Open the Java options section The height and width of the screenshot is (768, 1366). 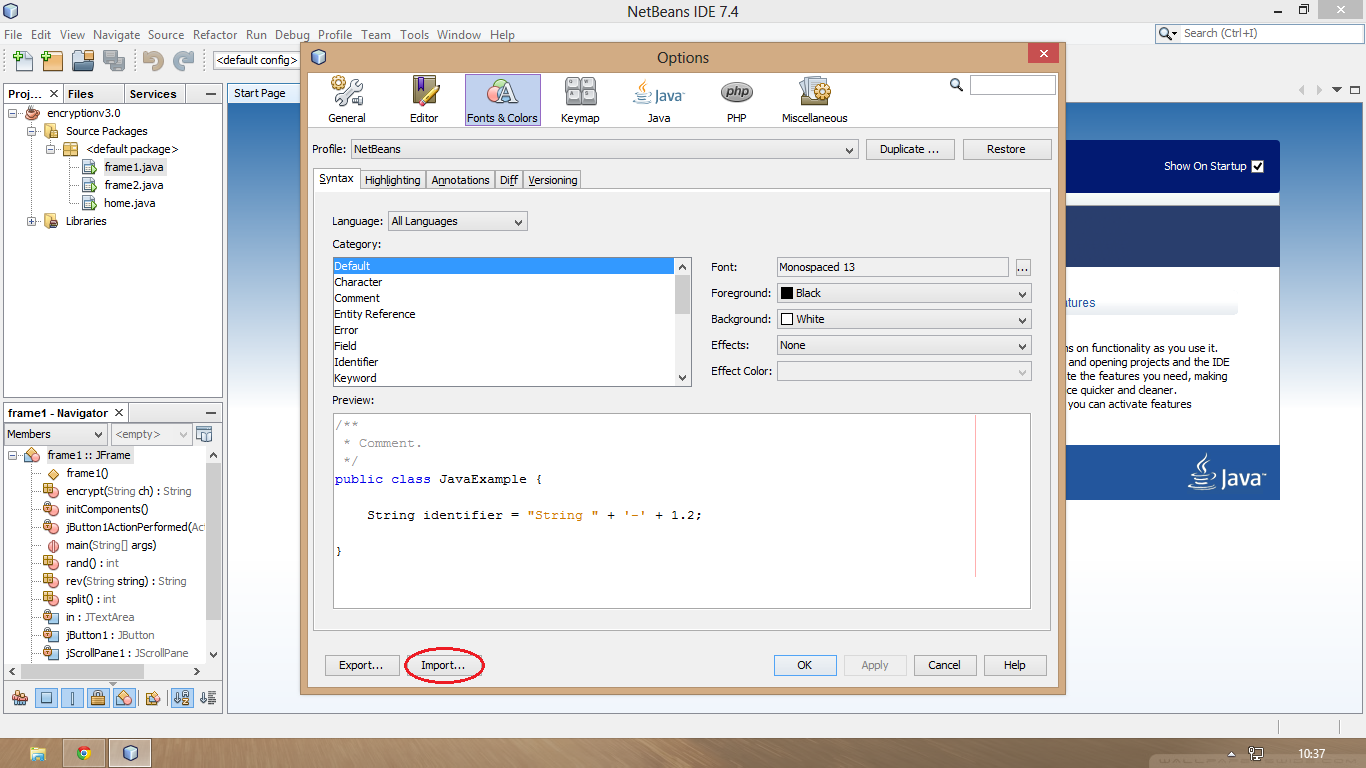point(658,98)
